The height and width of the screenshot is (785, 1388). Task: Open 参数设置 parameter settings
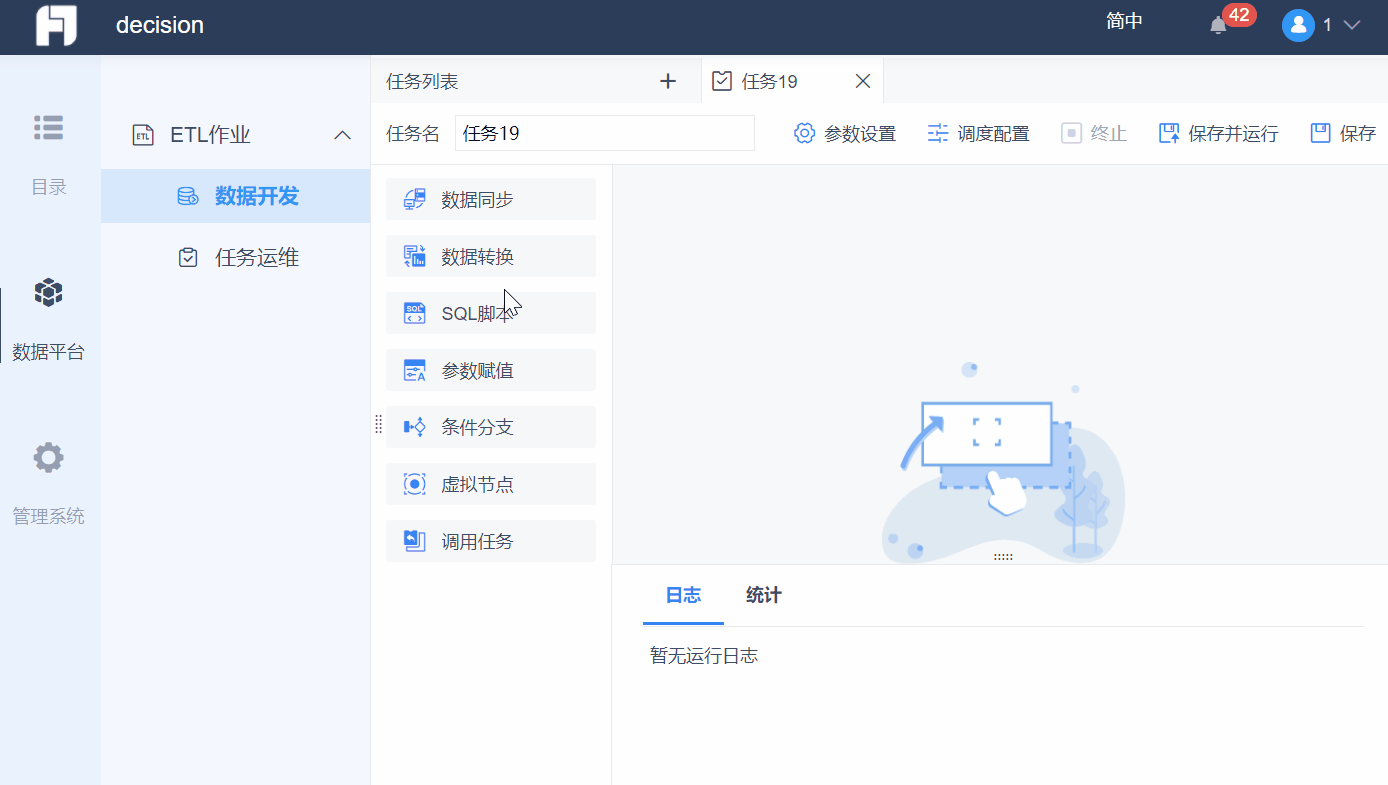click(845, 133)
